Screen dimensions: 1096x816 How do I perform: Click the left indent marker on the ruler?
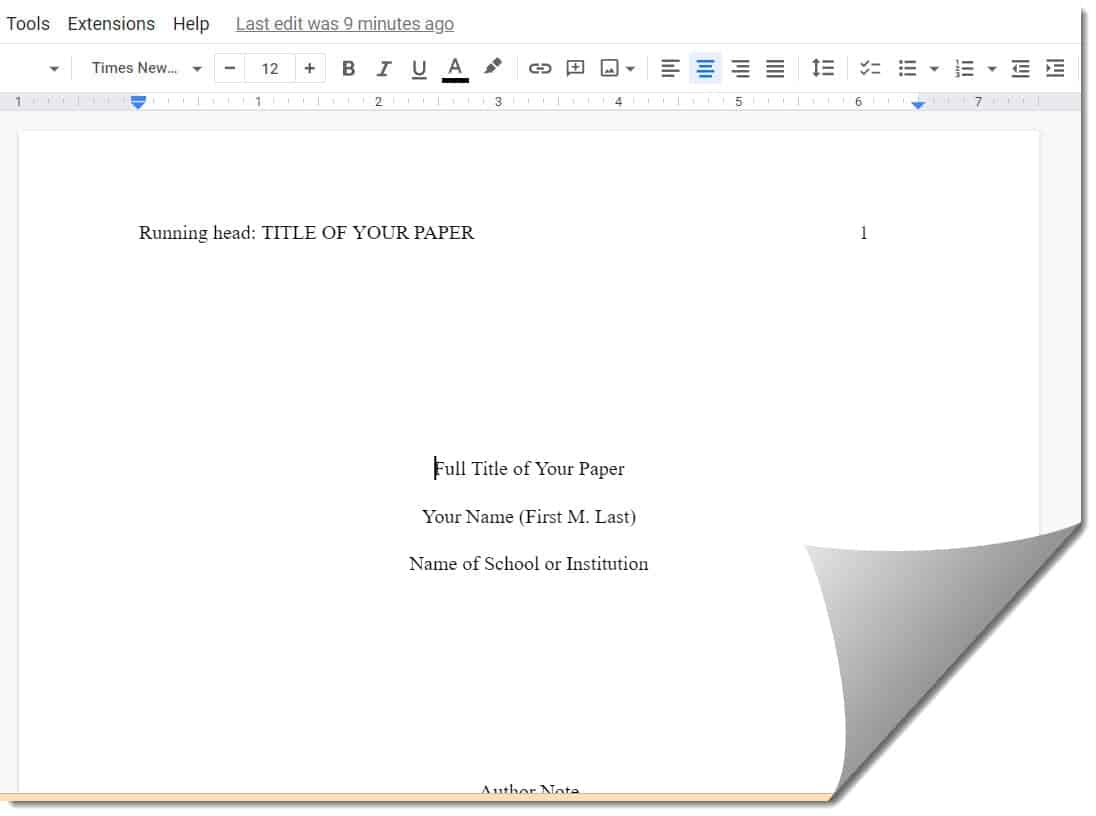(137, 101)
